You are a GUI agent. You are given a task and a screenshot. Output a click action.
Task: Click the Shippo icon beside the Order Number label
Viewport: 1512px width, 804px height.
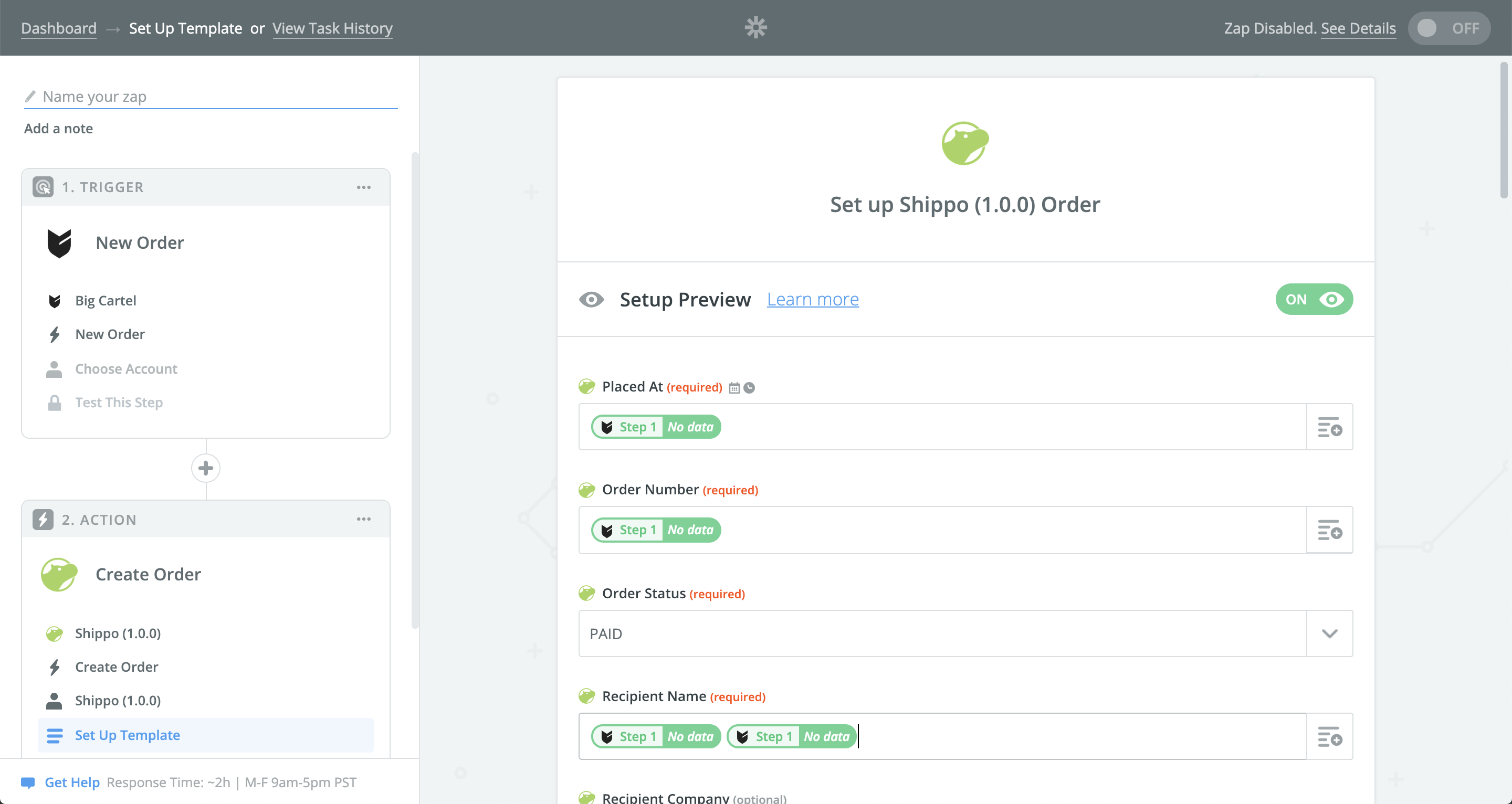(x=586, y=490)
